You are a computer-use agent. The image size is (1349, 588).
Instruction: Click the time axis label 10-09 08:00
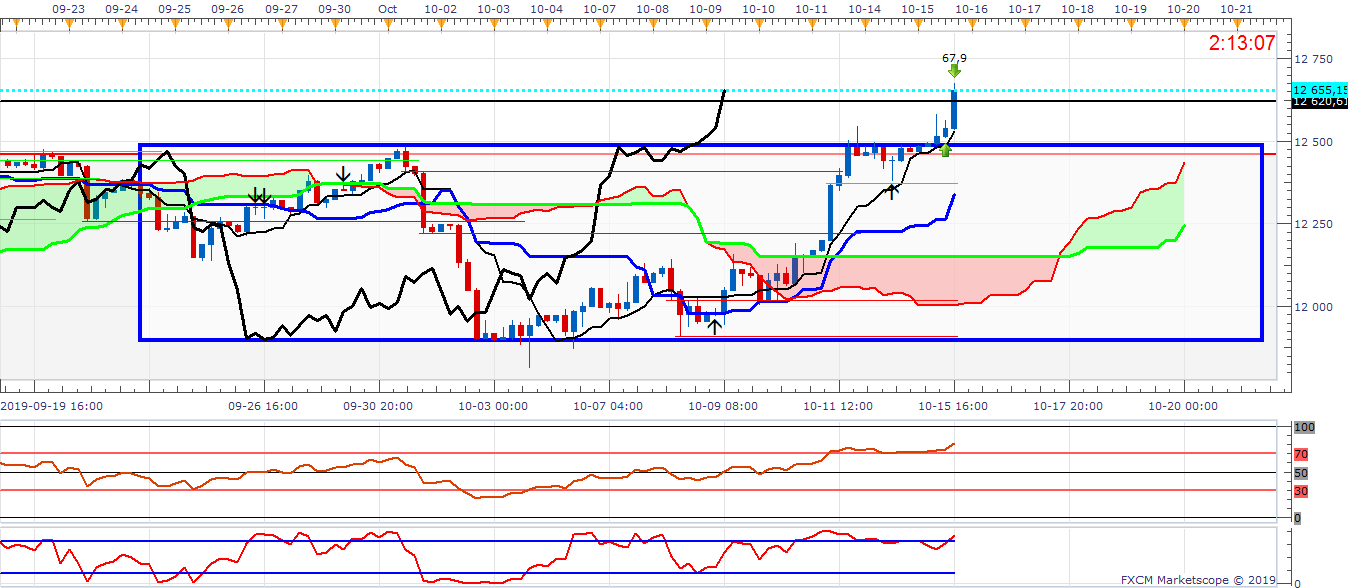[723, 406]
